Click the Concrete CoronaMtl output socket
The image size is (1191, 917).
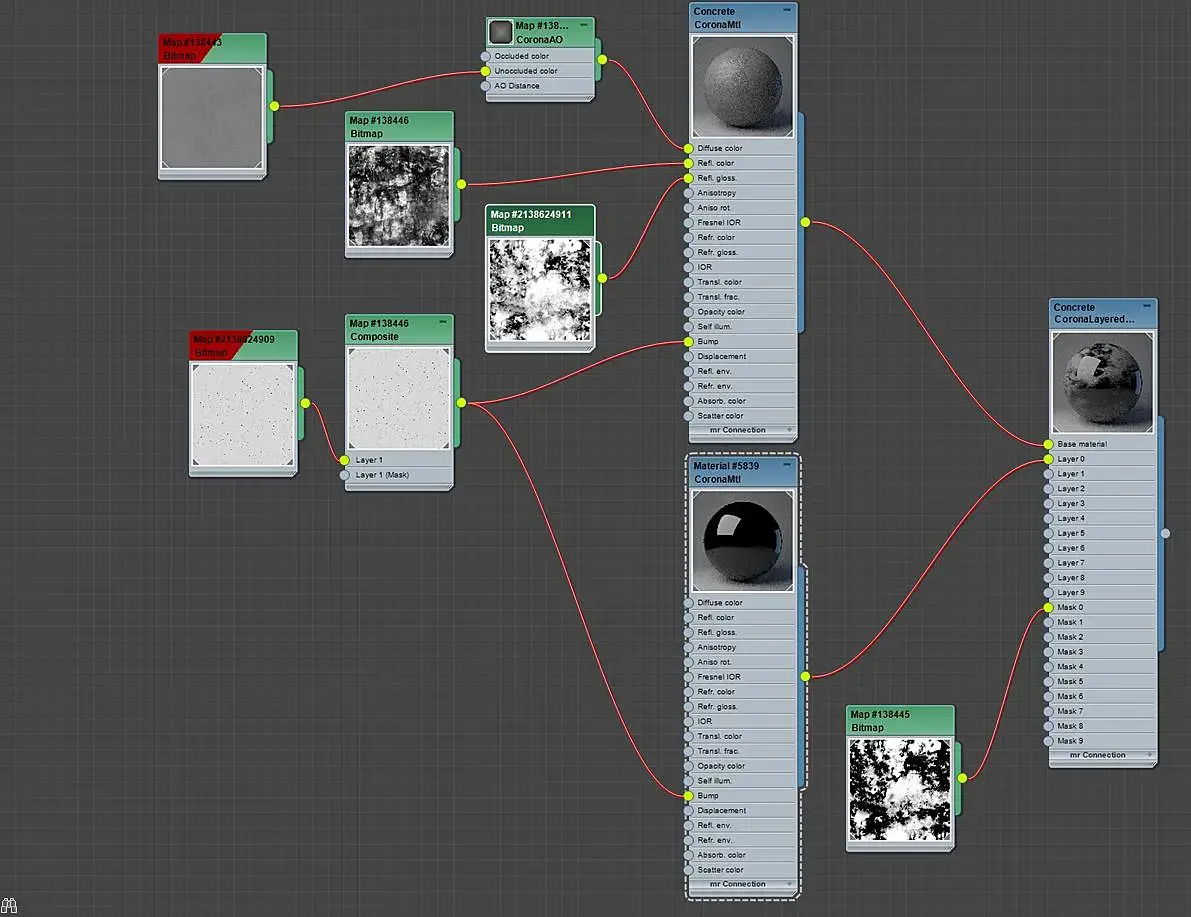click(x=805, y=223)
